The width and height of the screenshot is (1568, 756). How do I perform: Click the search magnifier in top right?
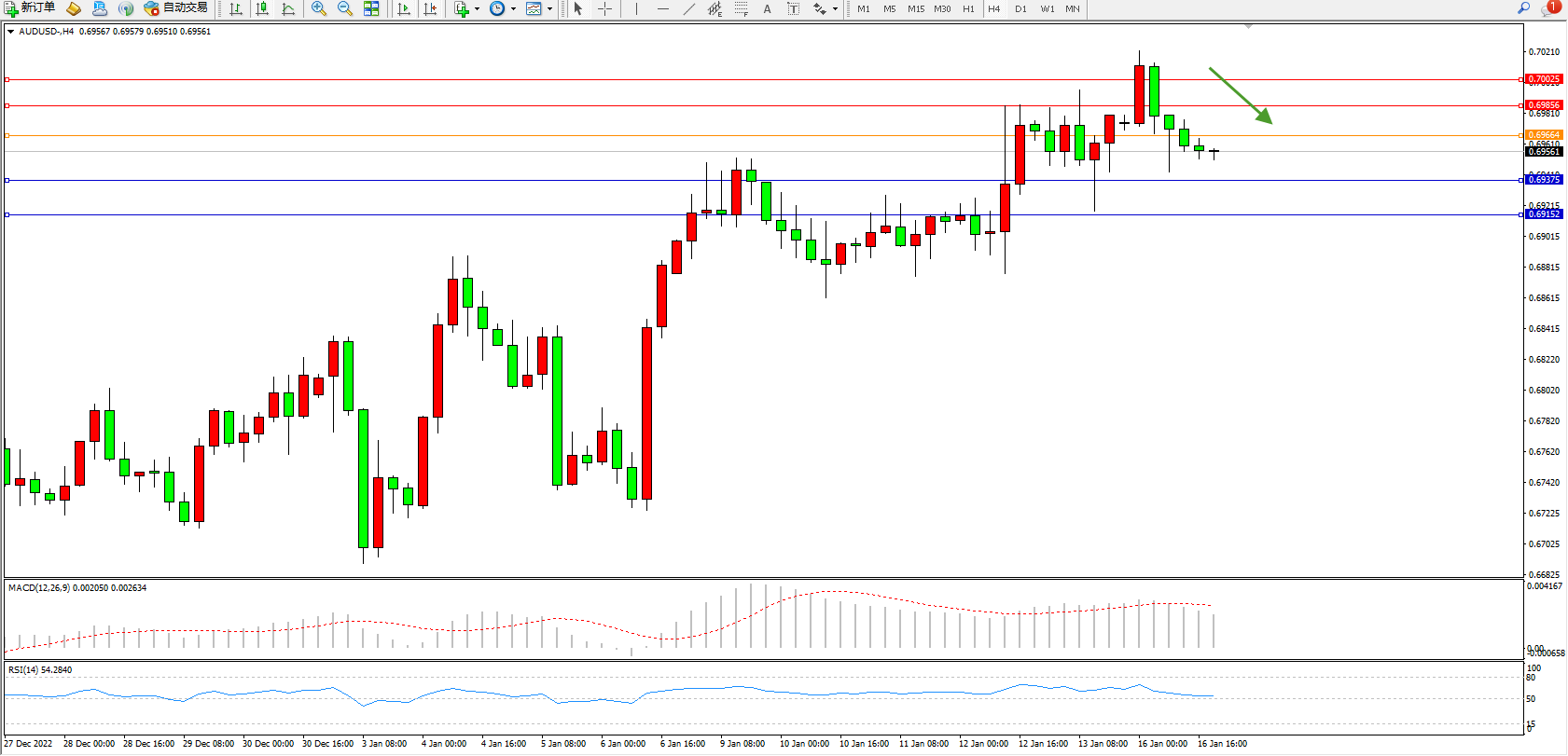[1524, 8]
